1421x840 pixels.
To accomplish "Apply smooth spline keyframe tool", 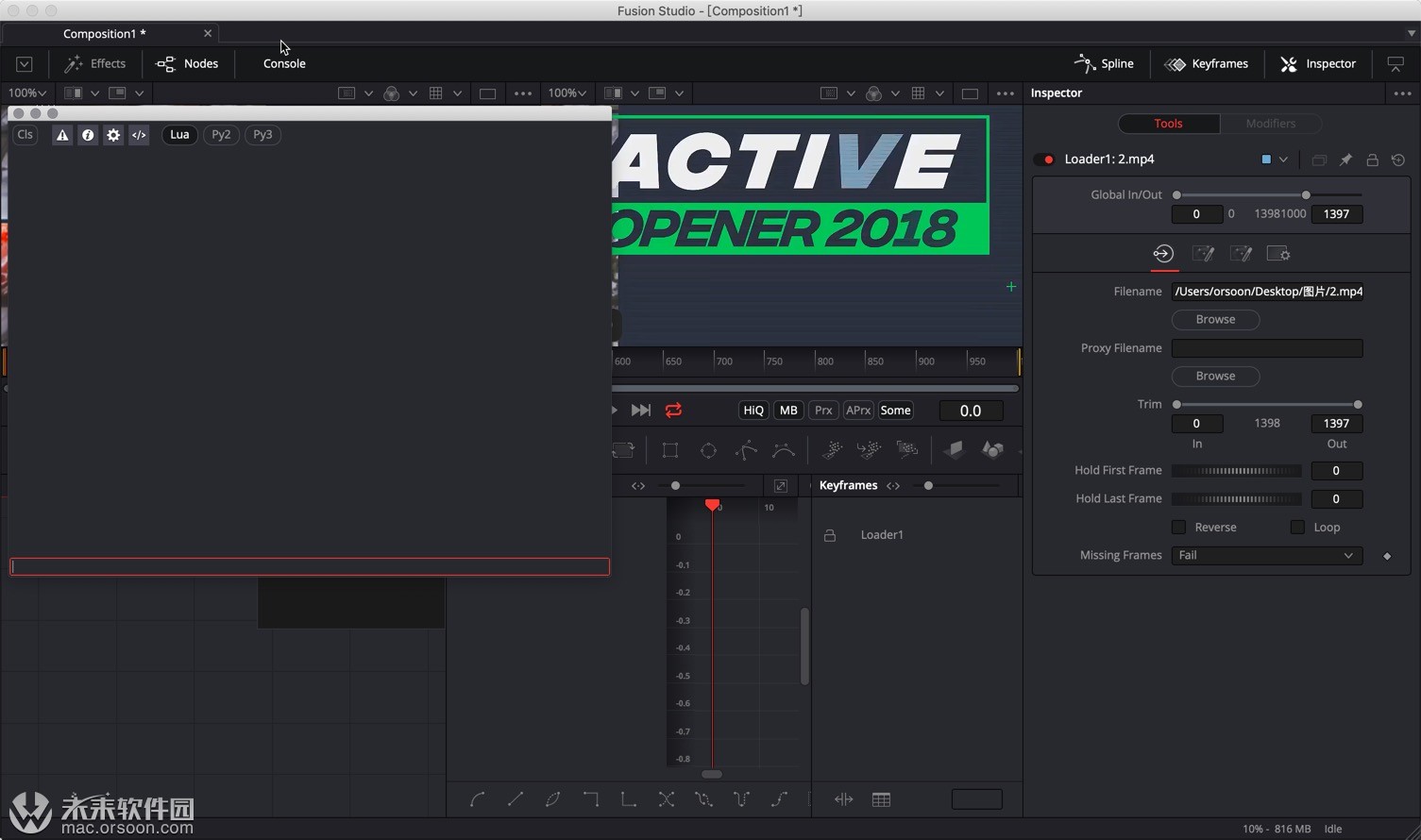I will (x=478, y=799).
